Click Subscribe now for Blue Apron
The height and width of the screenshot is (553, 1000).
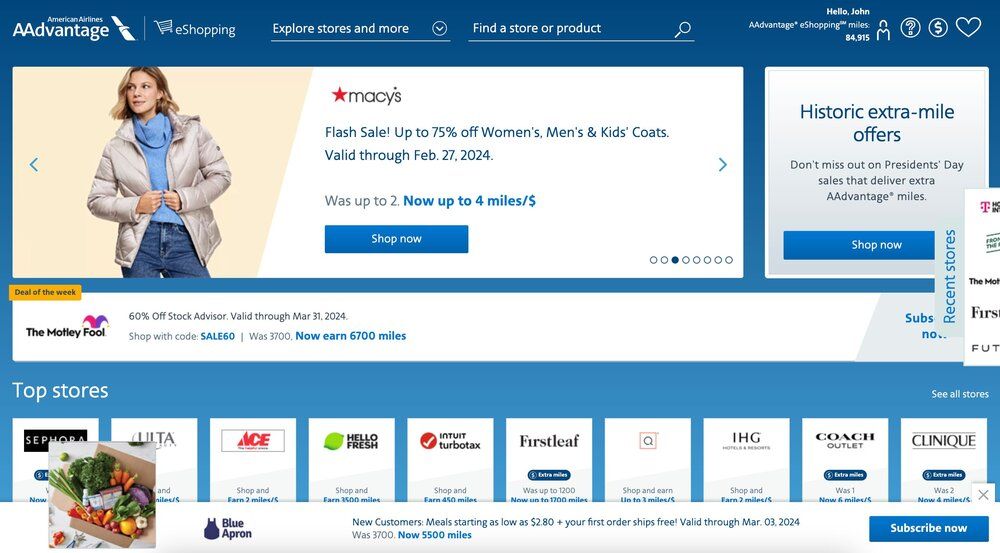pos(929,528)
